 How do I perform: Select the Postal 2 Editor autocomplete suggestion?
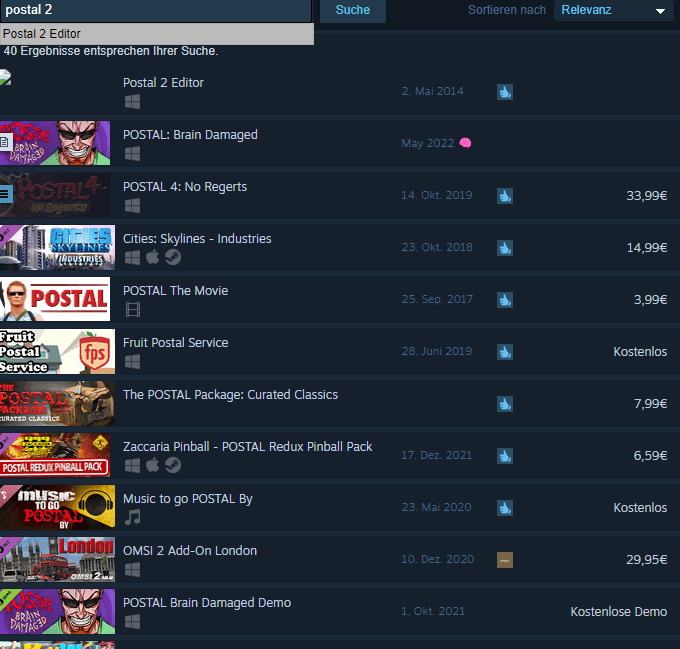click(157, 34)
